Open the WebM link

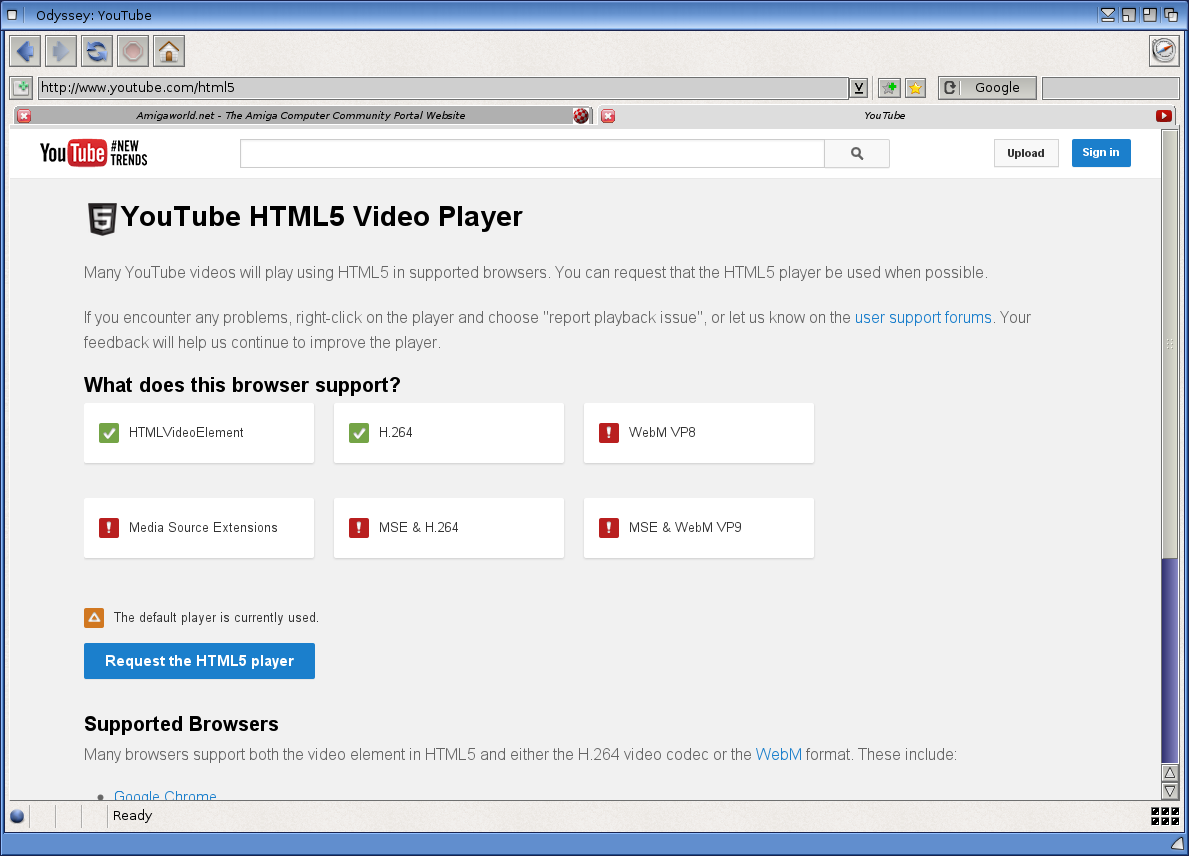[779, 754]
